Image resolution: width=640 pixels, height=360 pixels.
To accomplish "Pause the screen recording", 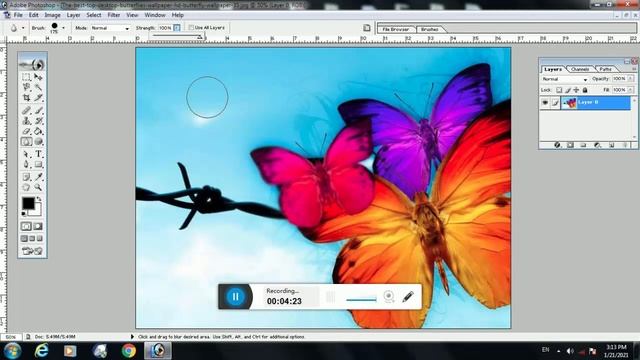I will point(236,297).
